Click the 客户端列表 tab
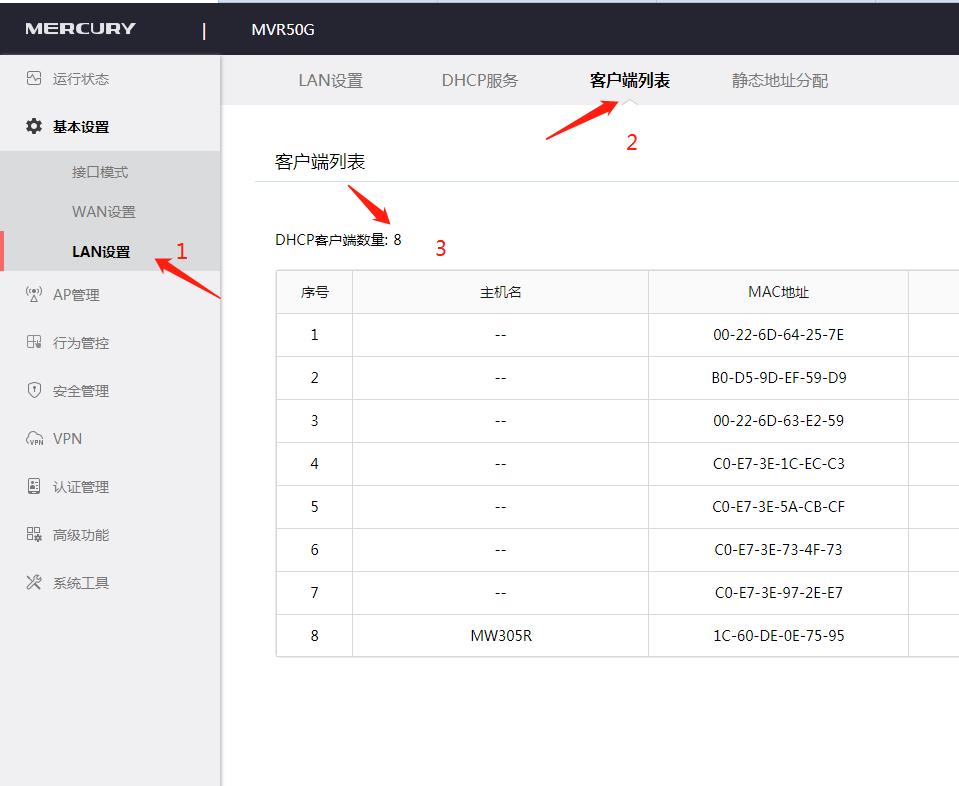This screenshot has height=786, width=959. (x=628, y=82)
